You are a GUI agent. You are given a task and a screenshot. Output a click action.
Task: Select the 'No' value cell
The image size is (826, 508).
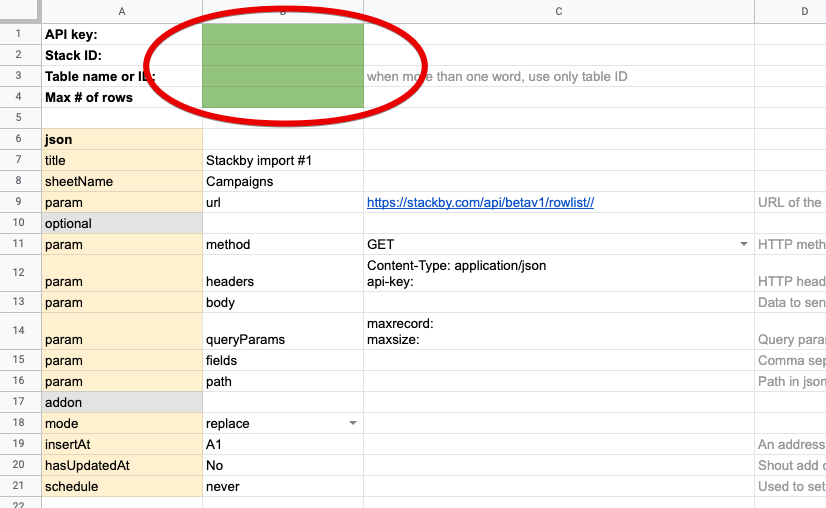(283, 466)
